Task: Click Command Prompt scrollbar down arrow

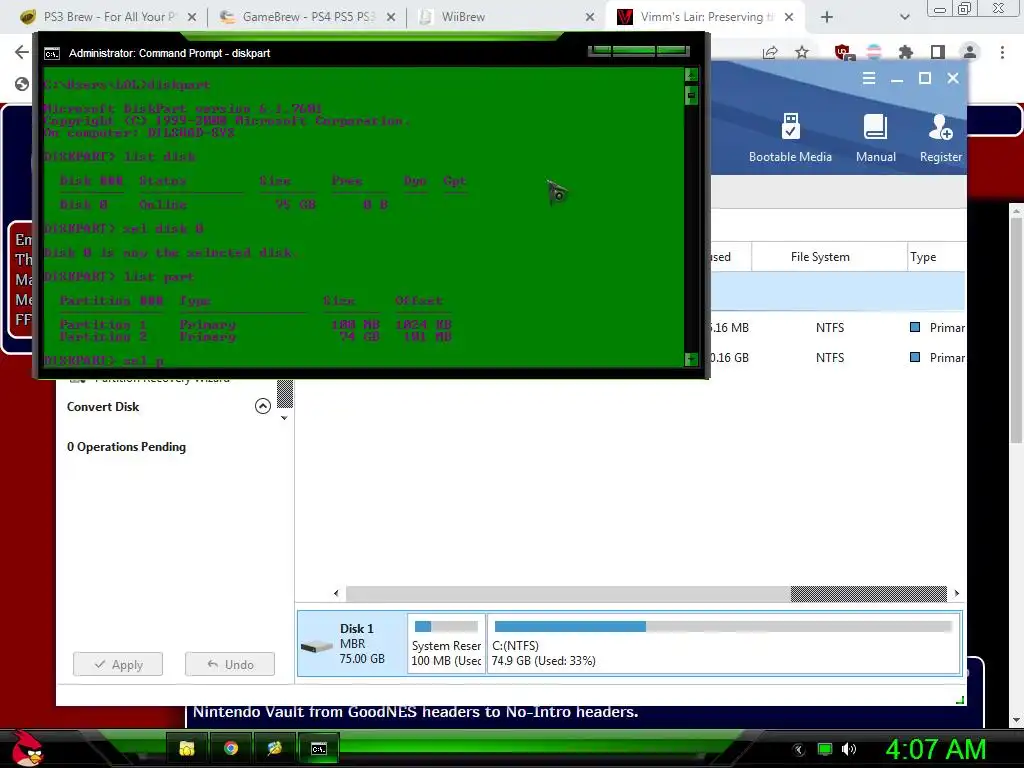Action: [x=691, y=359]
